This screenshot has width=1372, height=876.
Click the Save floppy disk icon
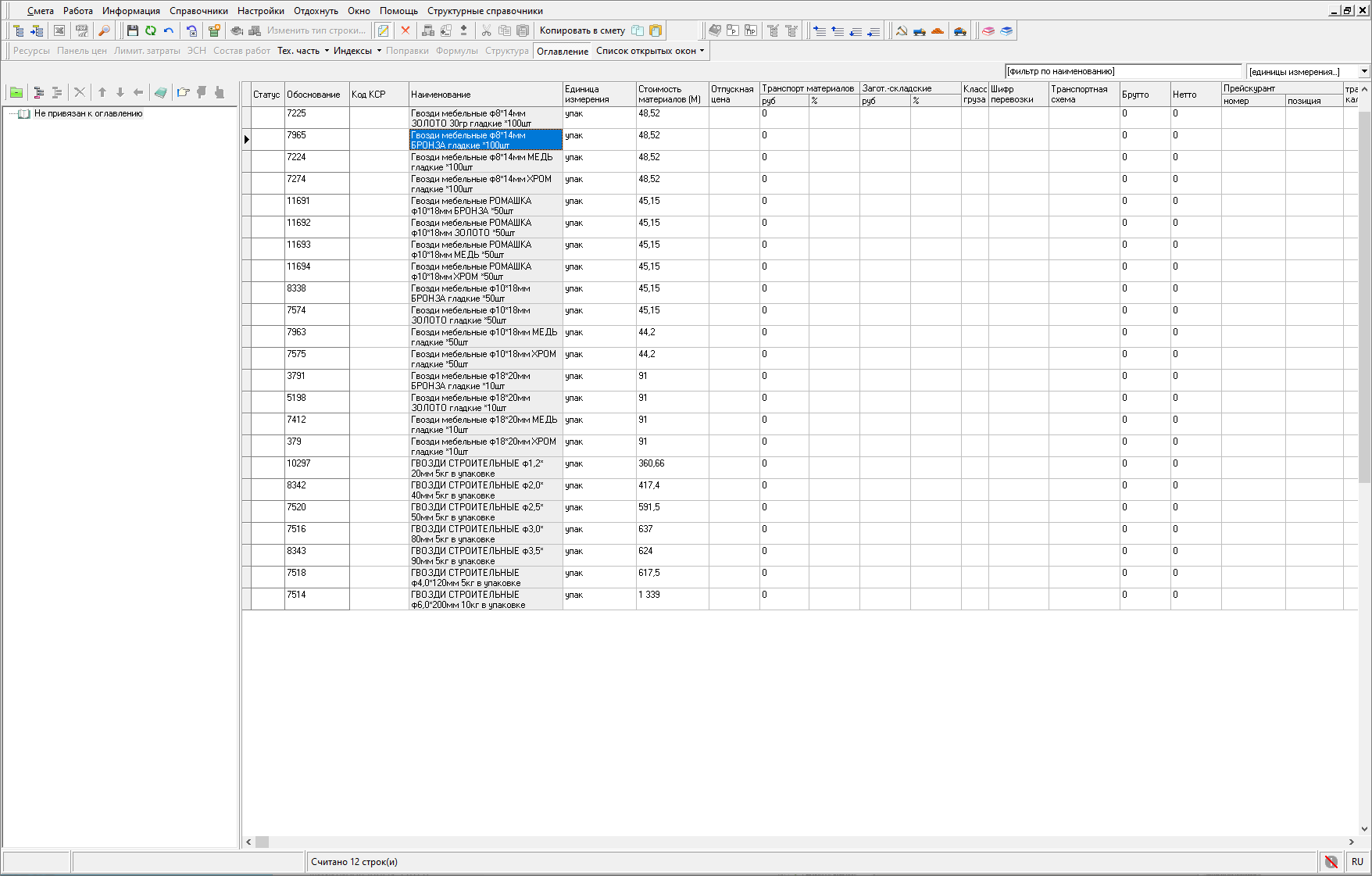132,30
